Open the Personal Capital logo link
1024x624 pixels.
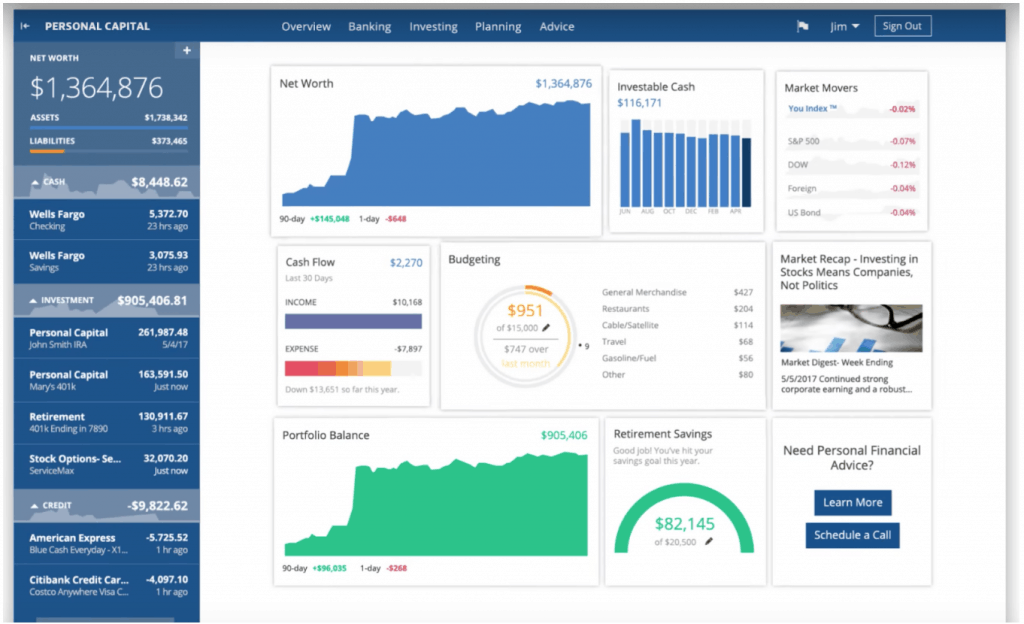(x=97, y=26)
